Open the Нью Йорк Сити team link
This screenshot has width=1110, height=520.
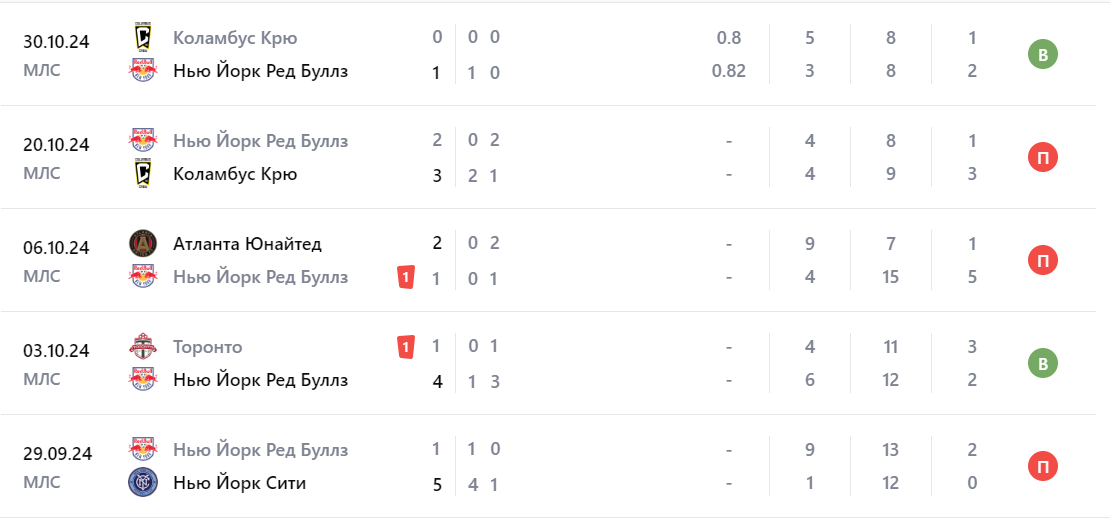[x=239, y=483]
